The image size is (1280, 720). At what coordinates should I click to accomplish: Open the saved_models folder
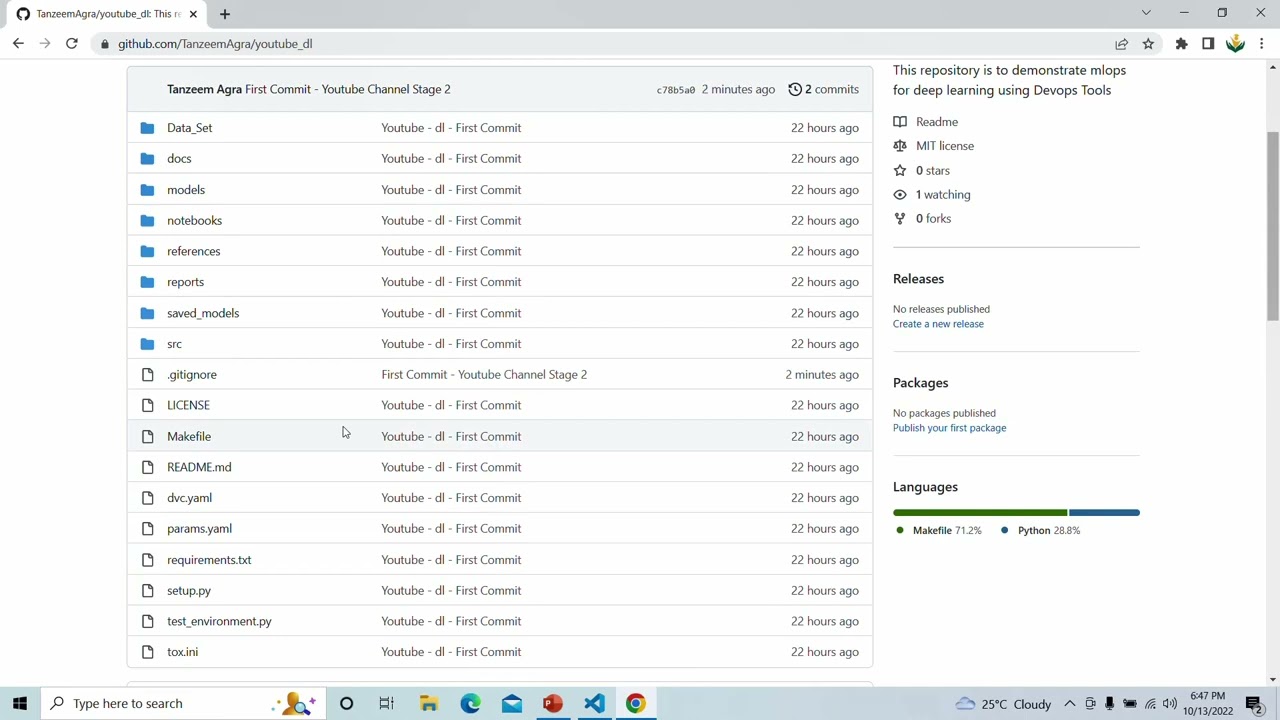tap(203, 313)
